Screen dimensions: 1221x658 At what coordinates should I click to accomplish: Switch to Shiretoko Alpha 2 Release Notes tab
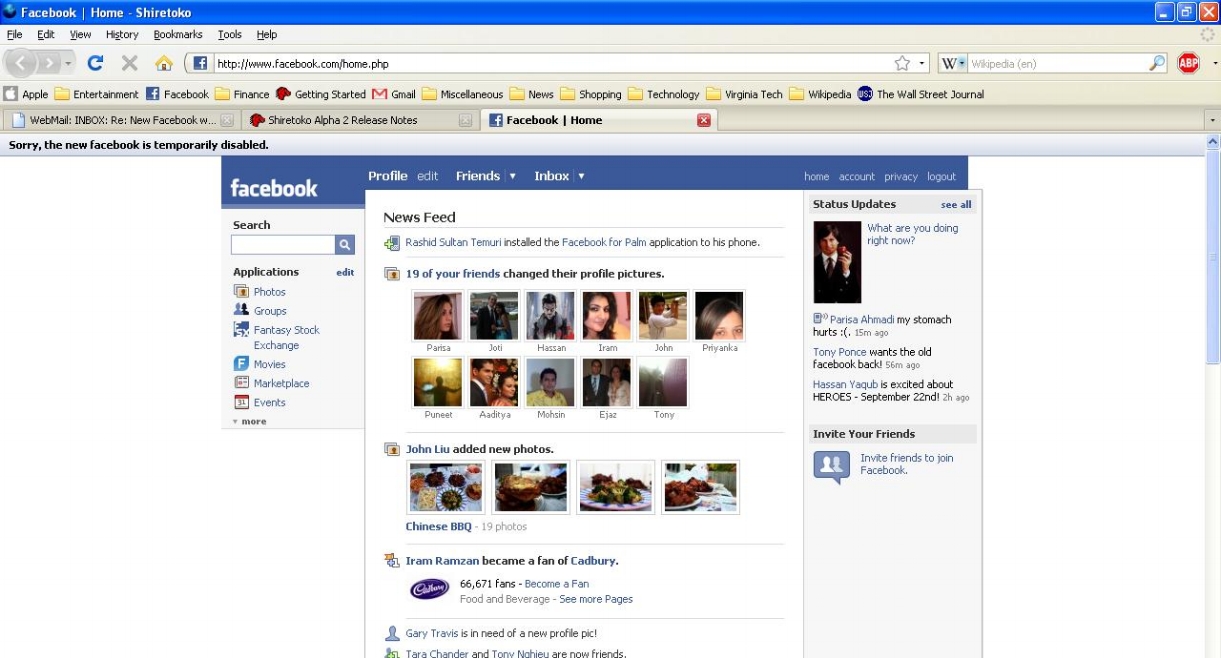(x=361, y=120)
